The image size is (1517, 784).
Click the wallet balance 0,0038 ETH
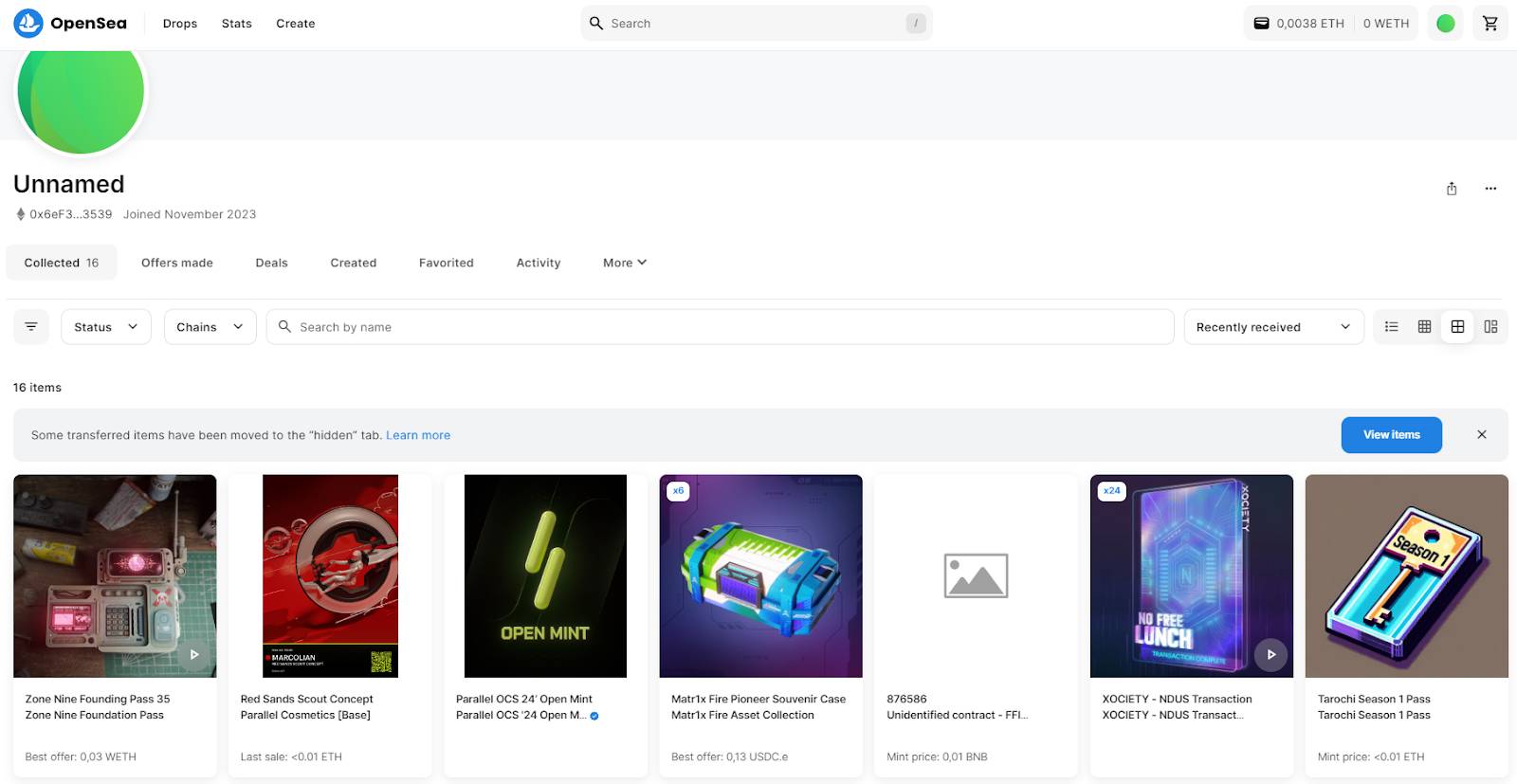pos(1298,23)
